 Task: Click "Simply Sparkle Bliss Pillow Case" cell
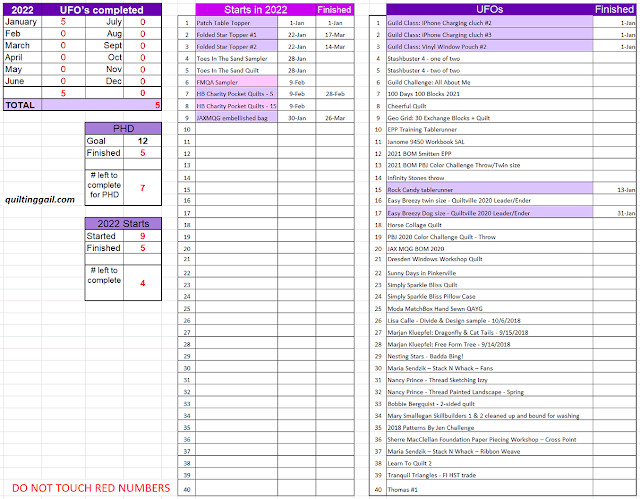(x=489, y=296)
